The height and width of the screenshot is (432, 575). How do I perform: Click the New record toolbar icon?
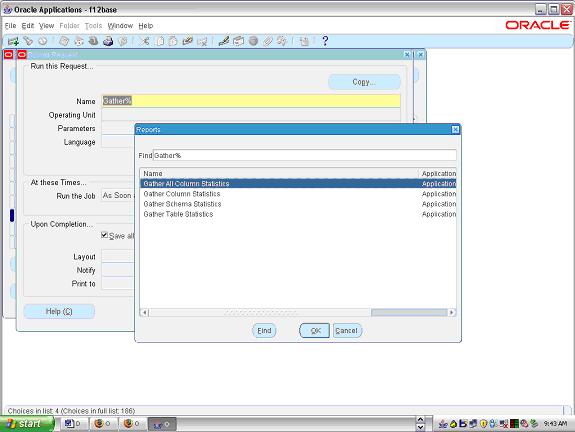pos(13,41)
